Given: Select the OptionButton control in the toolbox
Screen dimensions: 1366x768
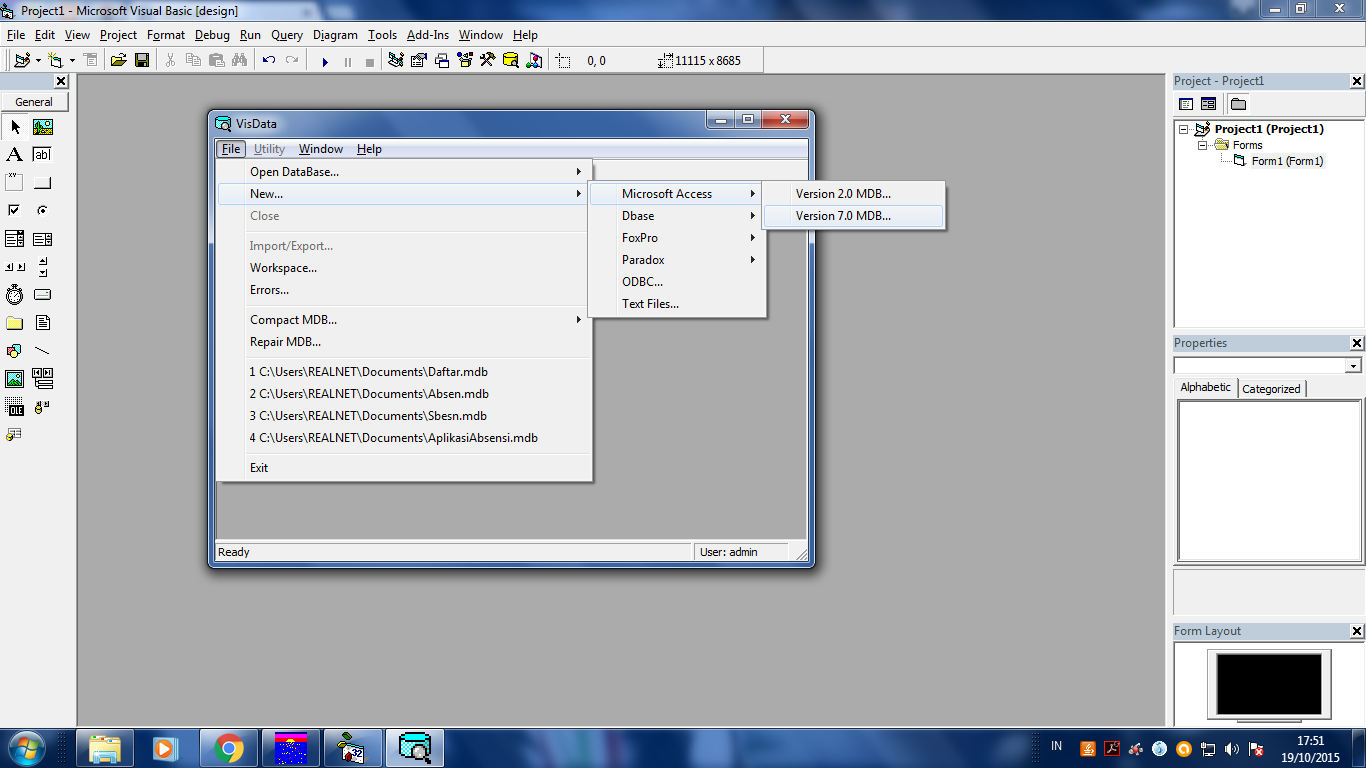Looking at the screenshot, I should click(42, 210).
